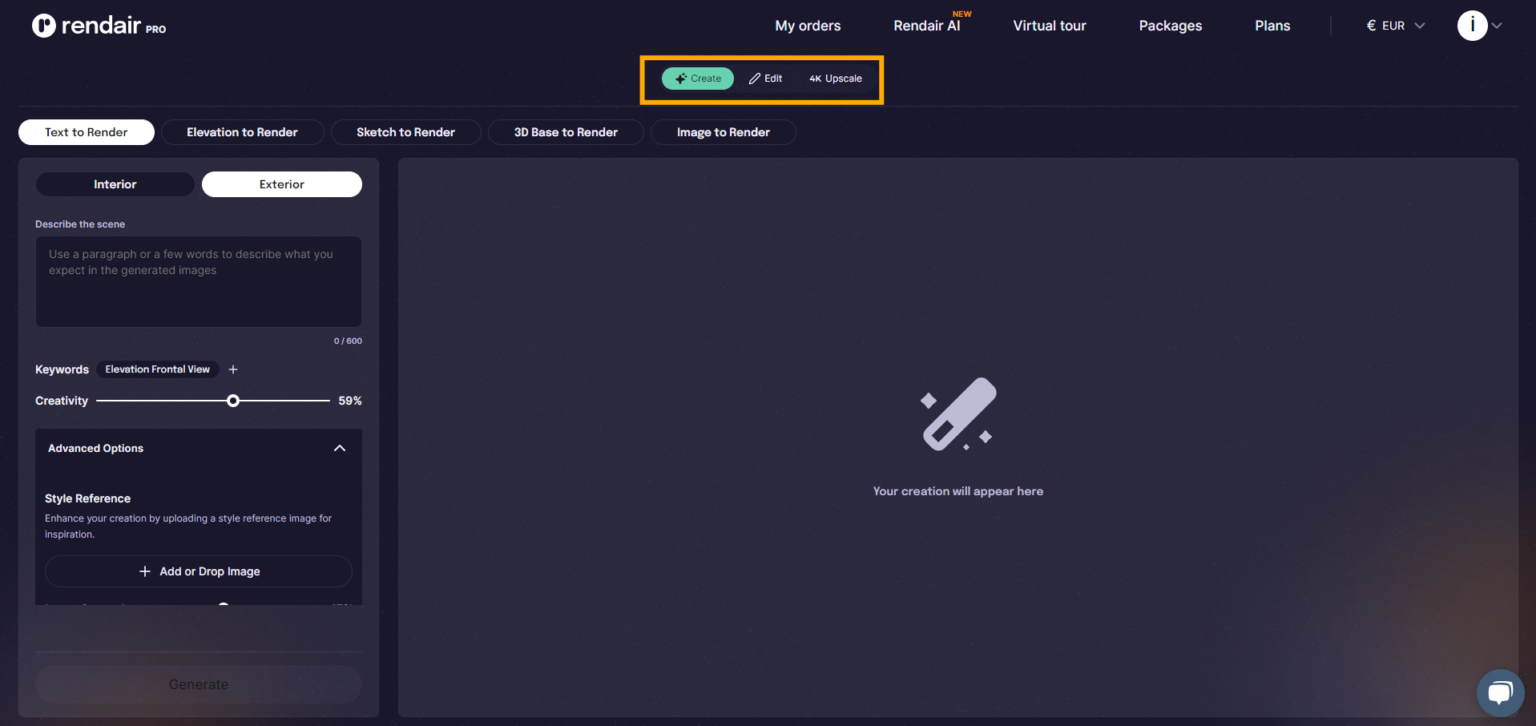This screenshot has height=726, width=1536.
Task: Toggle scene type to Interior
Action: click(115, 184)
